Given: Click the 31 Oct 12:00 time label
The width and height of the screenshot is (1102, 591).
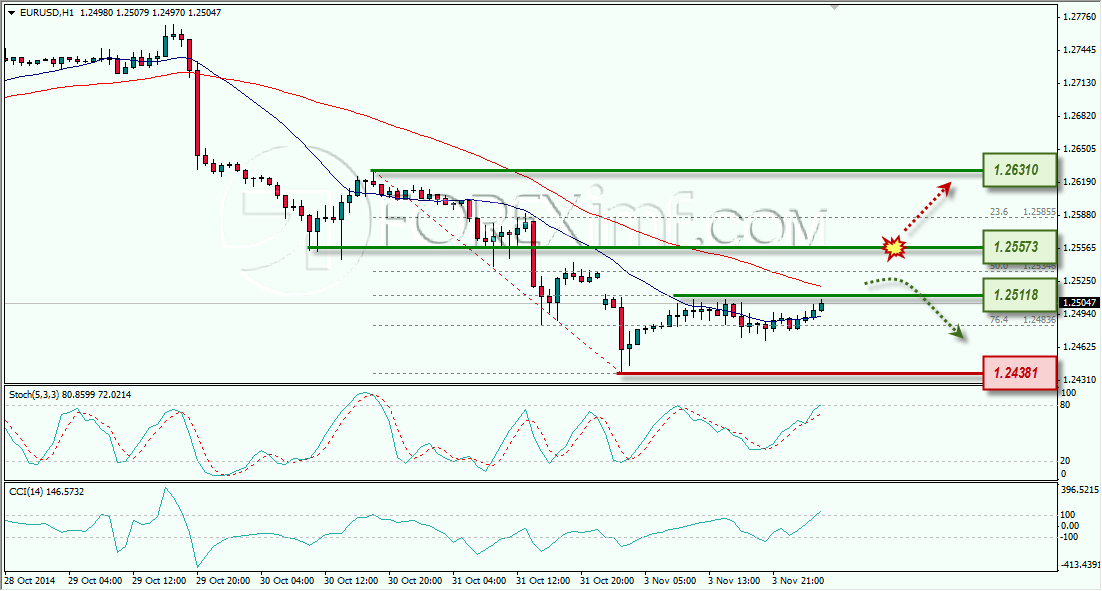Looking at the screenshot, I should coord(543,580).
